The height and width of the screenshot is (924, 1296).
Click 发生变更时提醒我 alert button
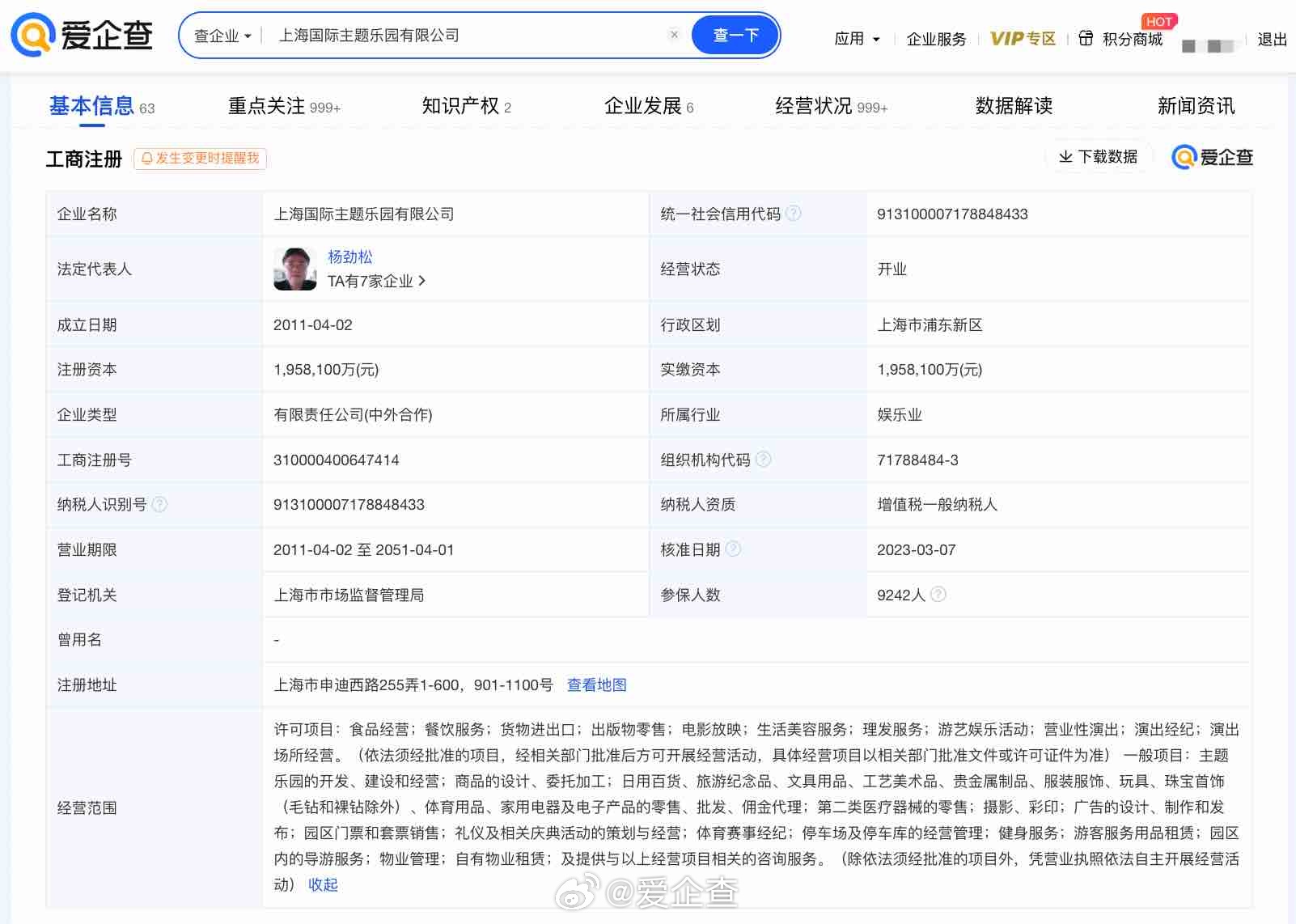(200, 159)
